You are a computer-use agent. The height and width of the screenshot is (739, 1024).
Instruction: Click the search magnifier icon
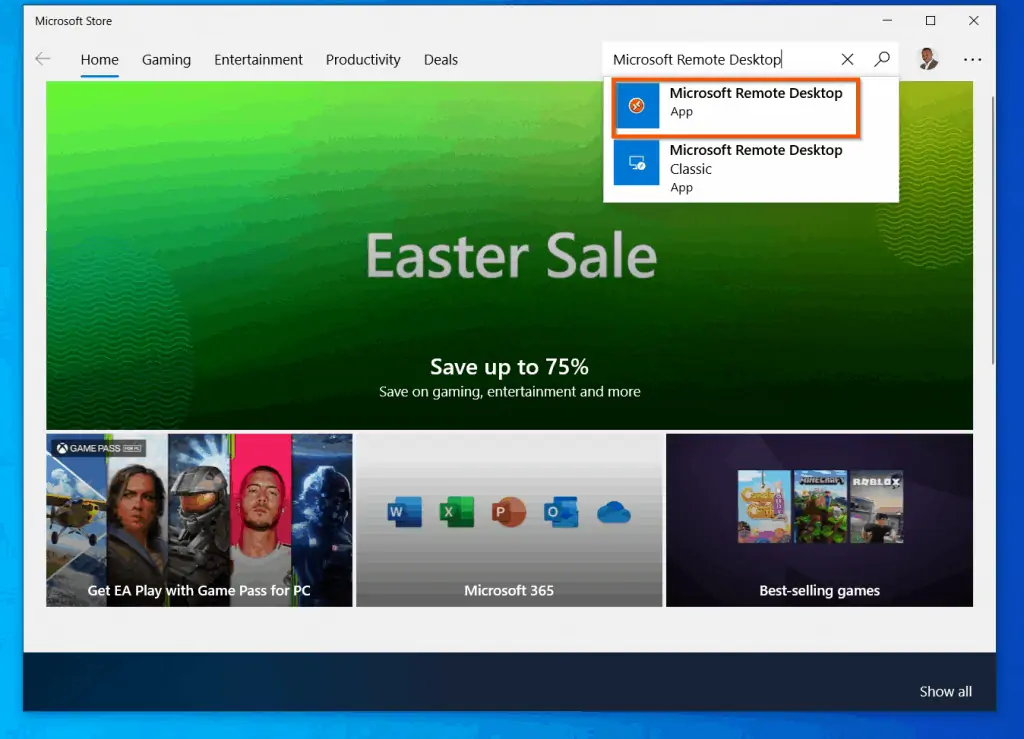tap(882, 59)
